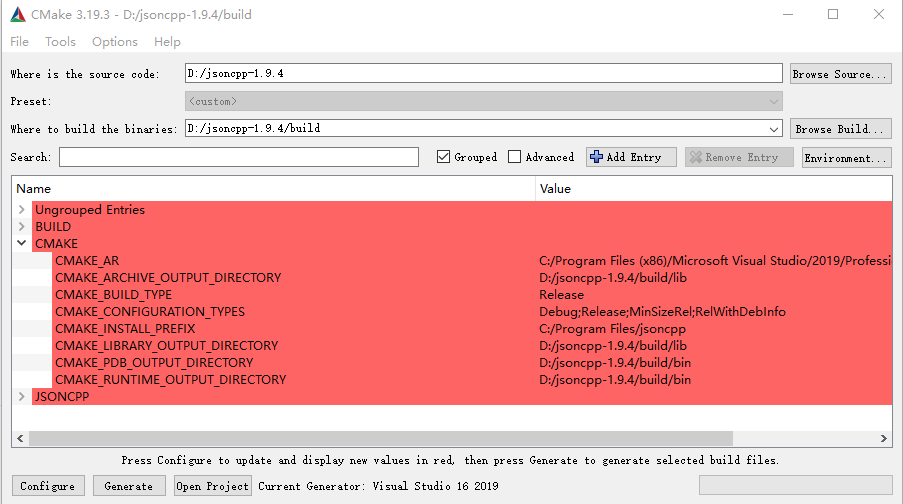Uncheck the Grouped checkbox
The image size is (903, 504).
point(444,157)
